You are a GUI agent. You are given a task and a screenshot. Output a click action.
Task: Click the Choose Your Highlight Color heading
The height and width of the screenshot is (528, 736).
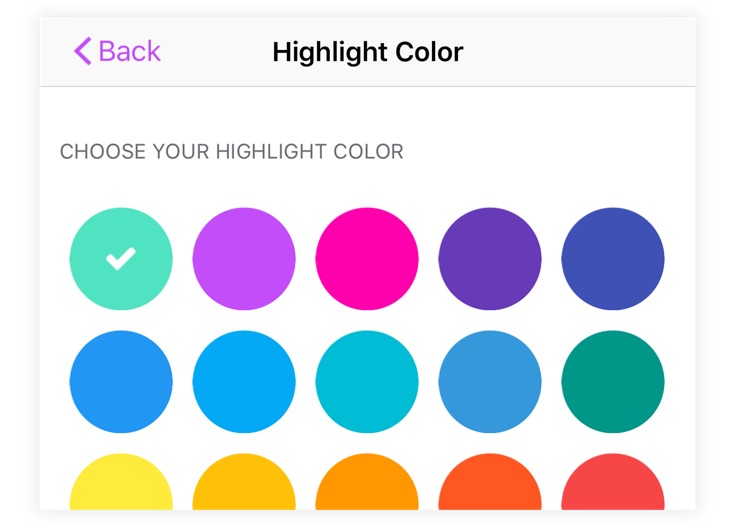tap(232, 152)
